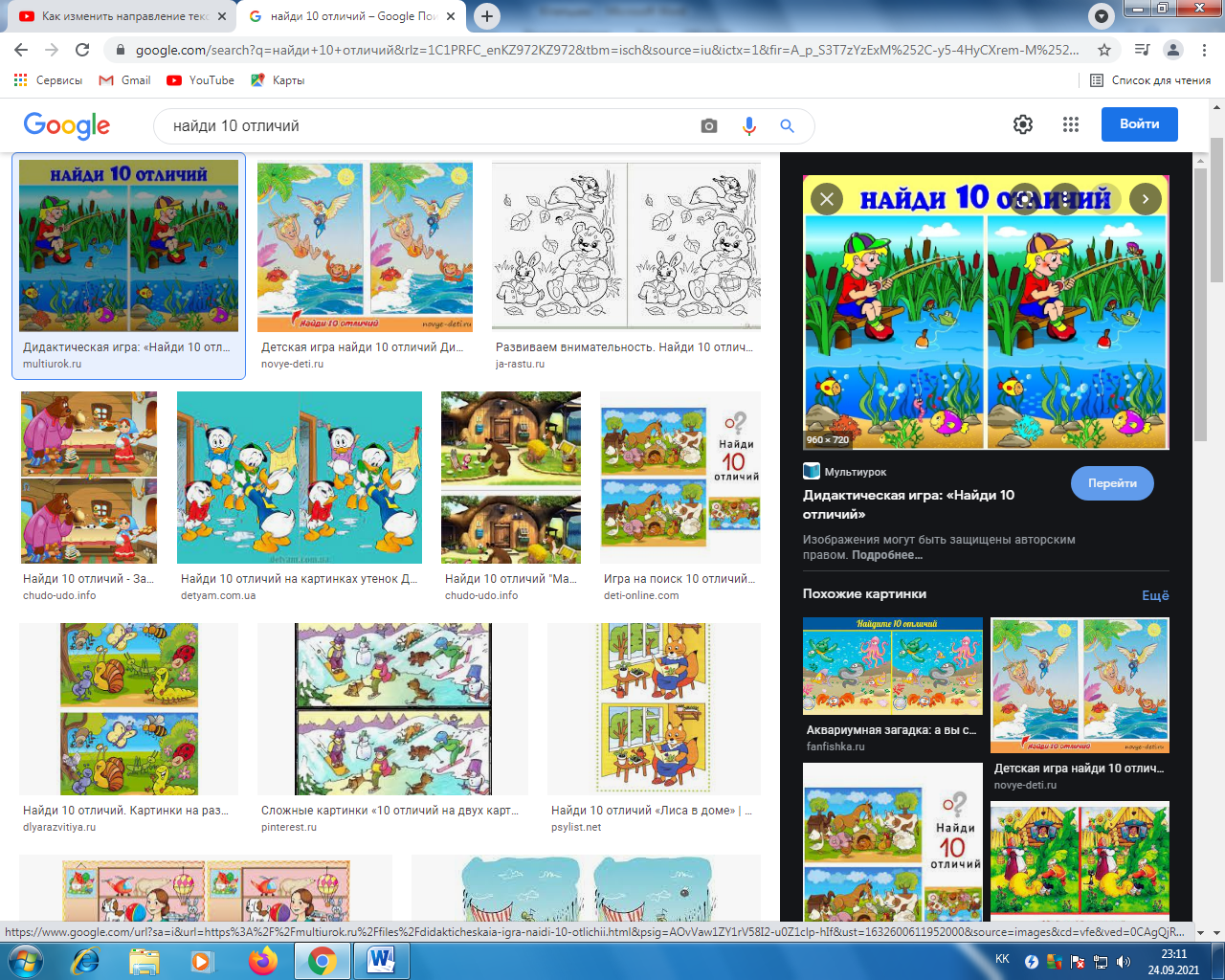Open the Сервисы bookmark

click(x=49, y=80)
